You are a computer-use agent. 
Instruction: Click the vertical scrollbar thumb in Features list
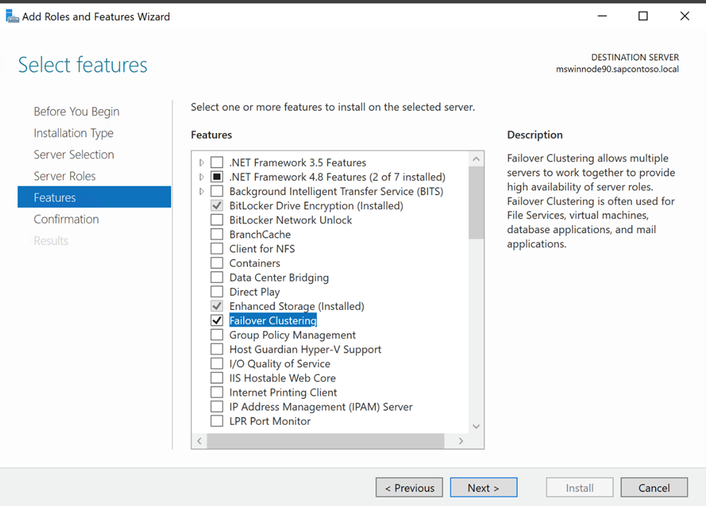476,203
